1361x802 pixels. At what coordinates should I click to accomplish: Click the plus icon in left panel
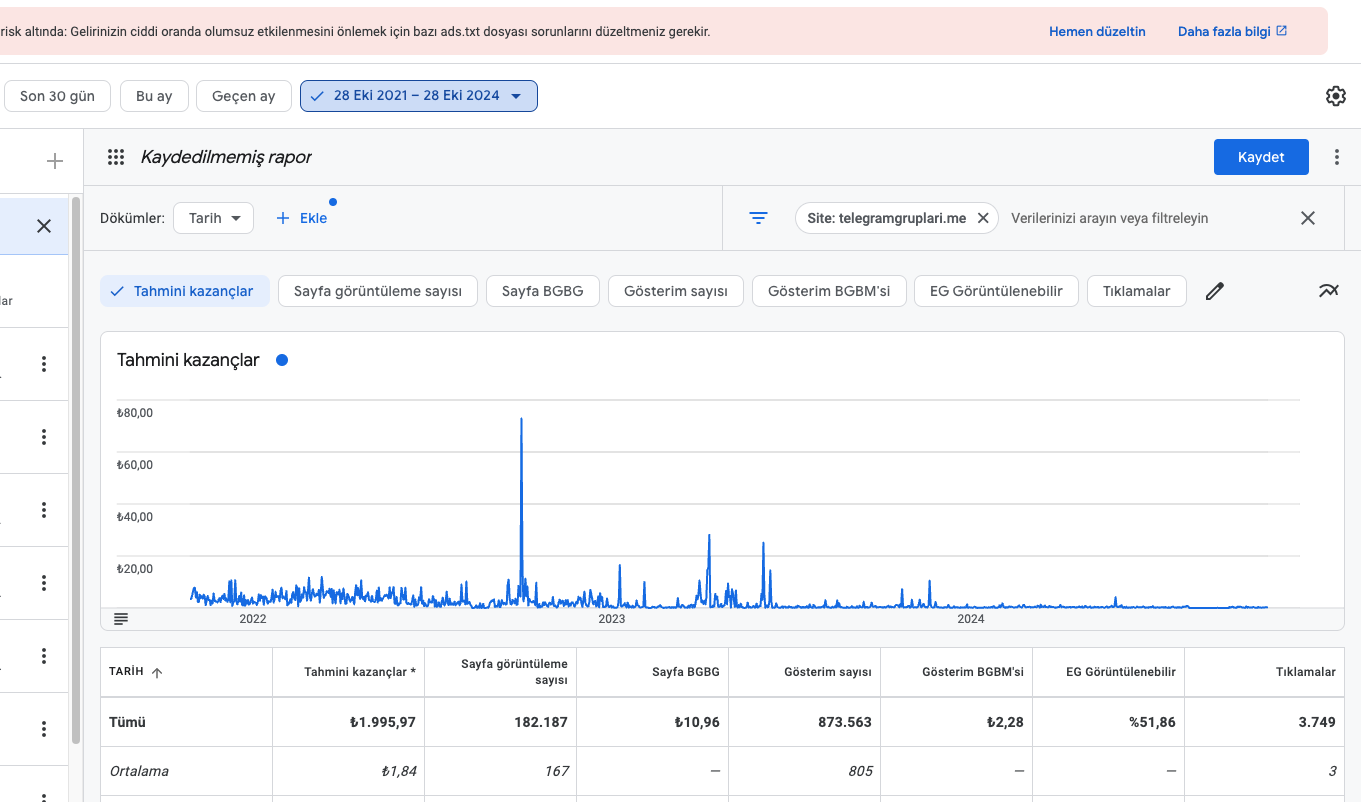coord(55,161)
